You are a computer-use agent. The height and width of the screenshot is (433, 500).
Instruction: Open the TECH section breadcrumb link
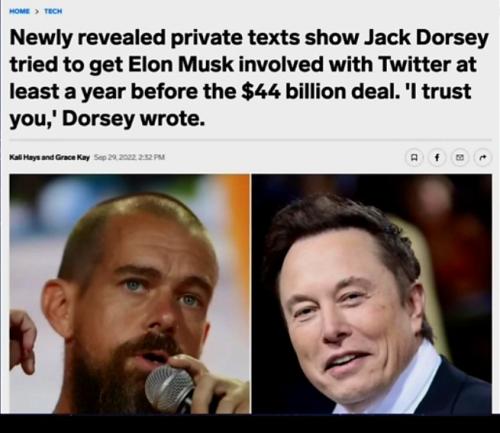tap(53, 11)
